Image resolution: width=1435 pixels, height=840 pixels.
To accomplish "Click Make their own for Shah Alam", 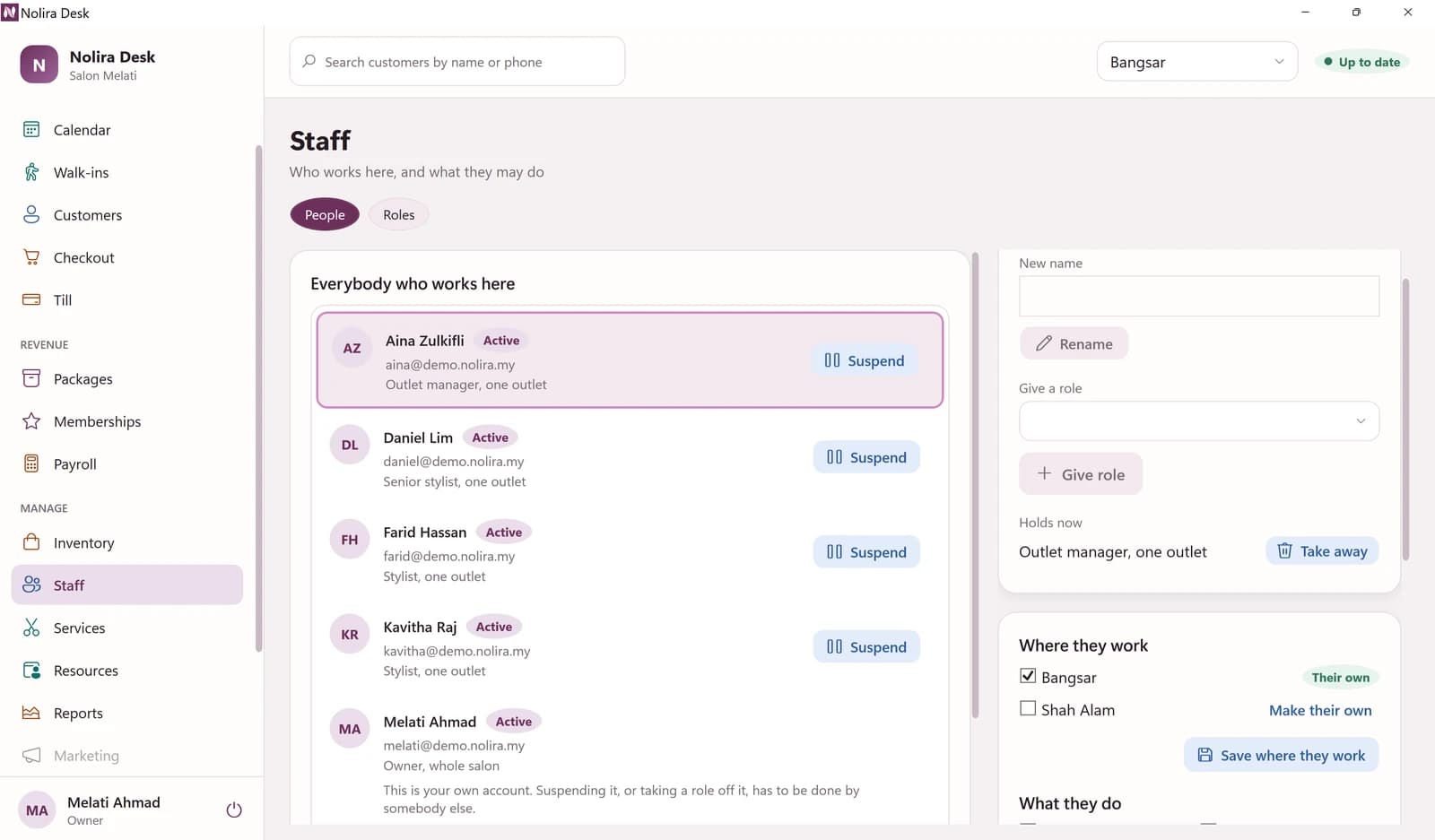I will pyautogui.click(x=1320, y=710).
